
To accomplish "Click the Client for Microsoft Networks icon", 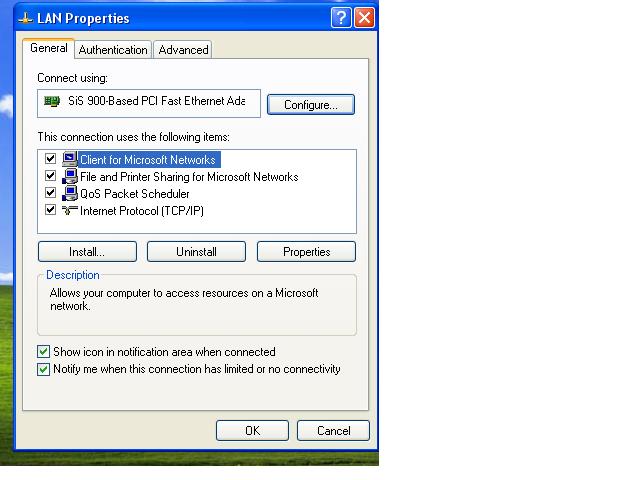I will 70,159.
